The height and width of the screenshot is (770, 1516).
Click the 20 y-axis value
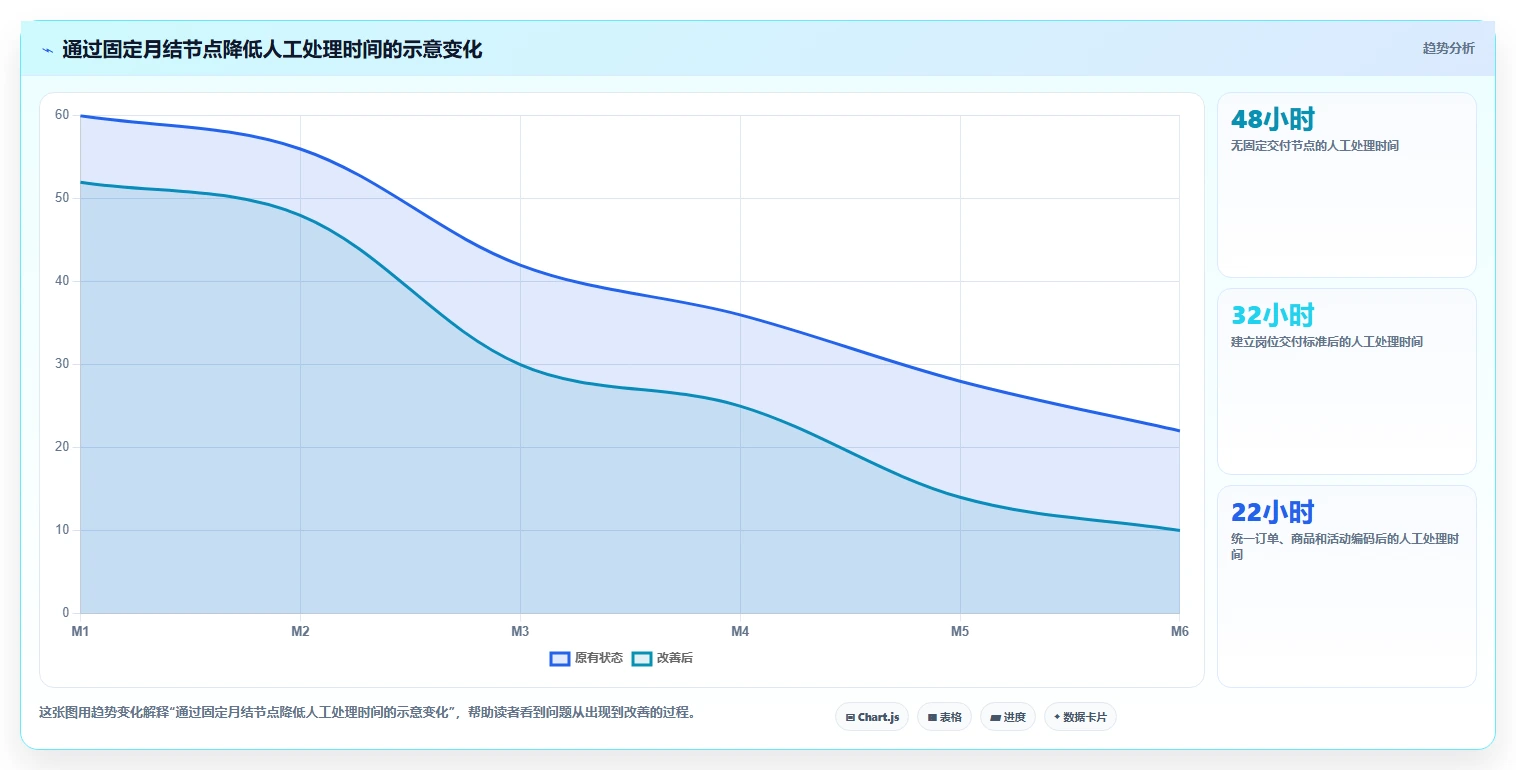click(62, 447)
